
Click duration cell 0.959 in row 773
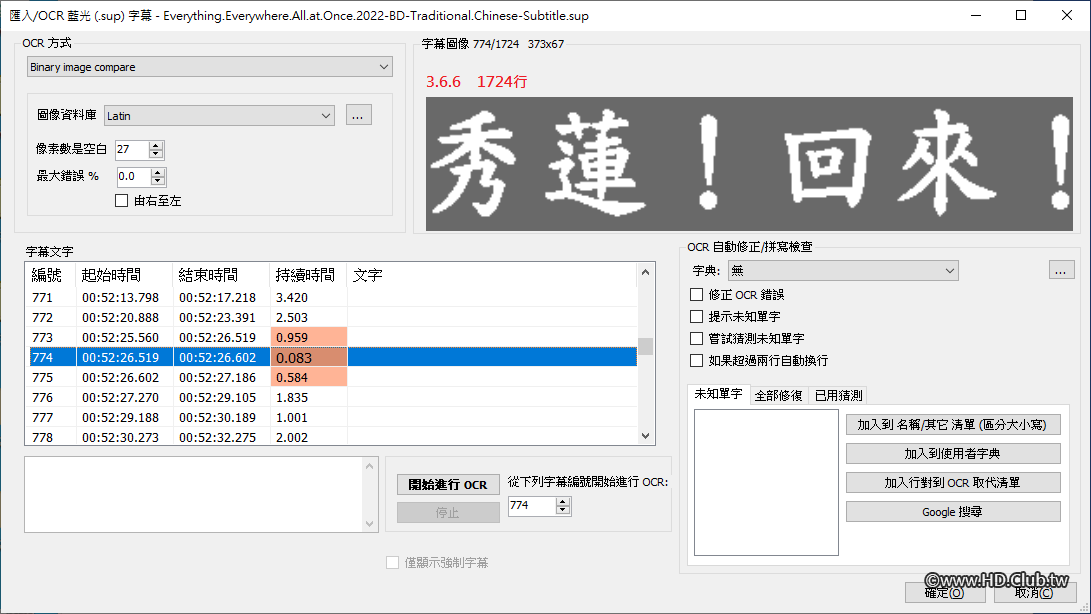(308, 338)
